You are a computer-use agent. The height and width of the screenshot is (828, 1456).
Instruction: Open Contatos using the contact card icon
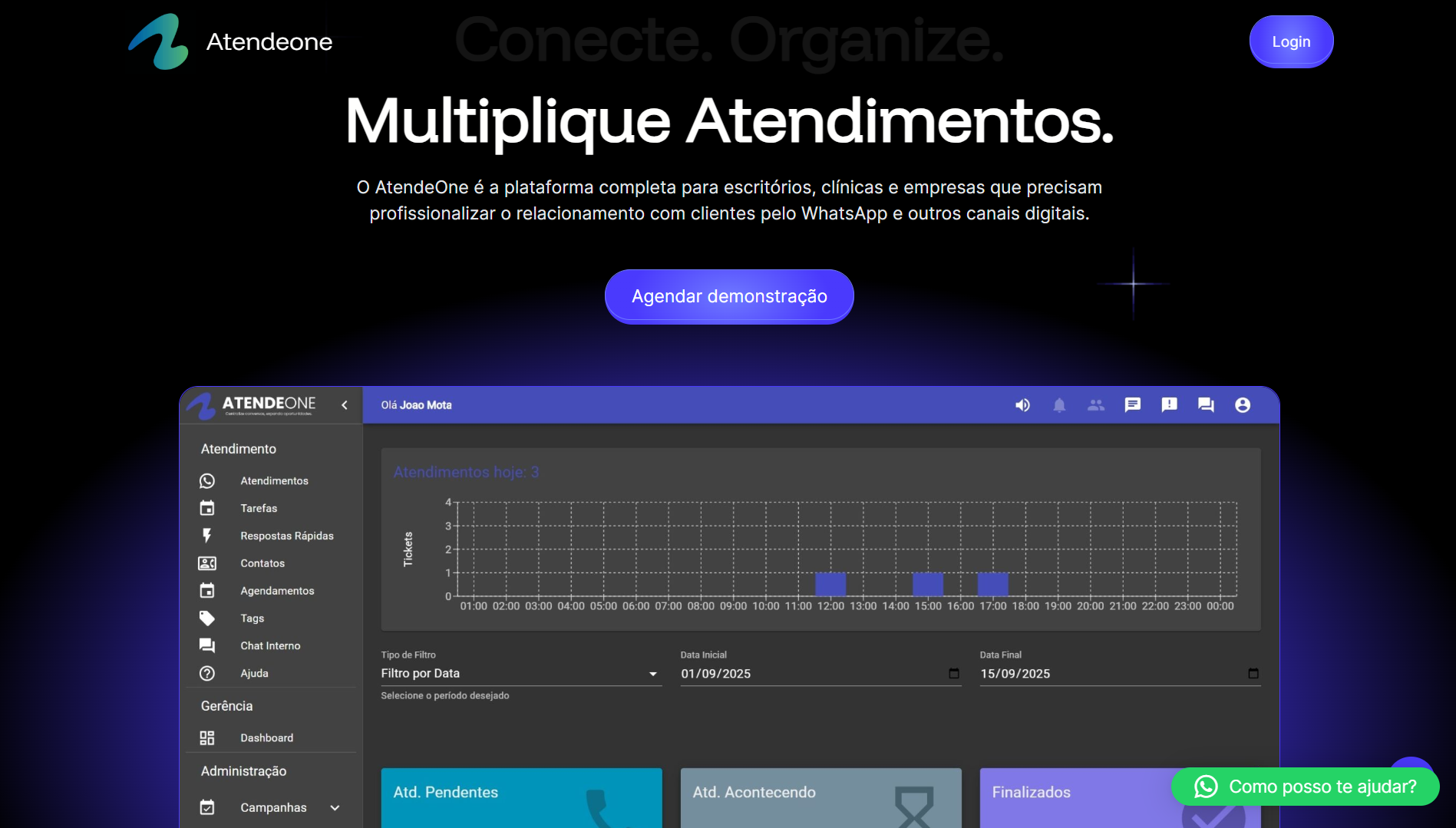[x=207, y=562]
